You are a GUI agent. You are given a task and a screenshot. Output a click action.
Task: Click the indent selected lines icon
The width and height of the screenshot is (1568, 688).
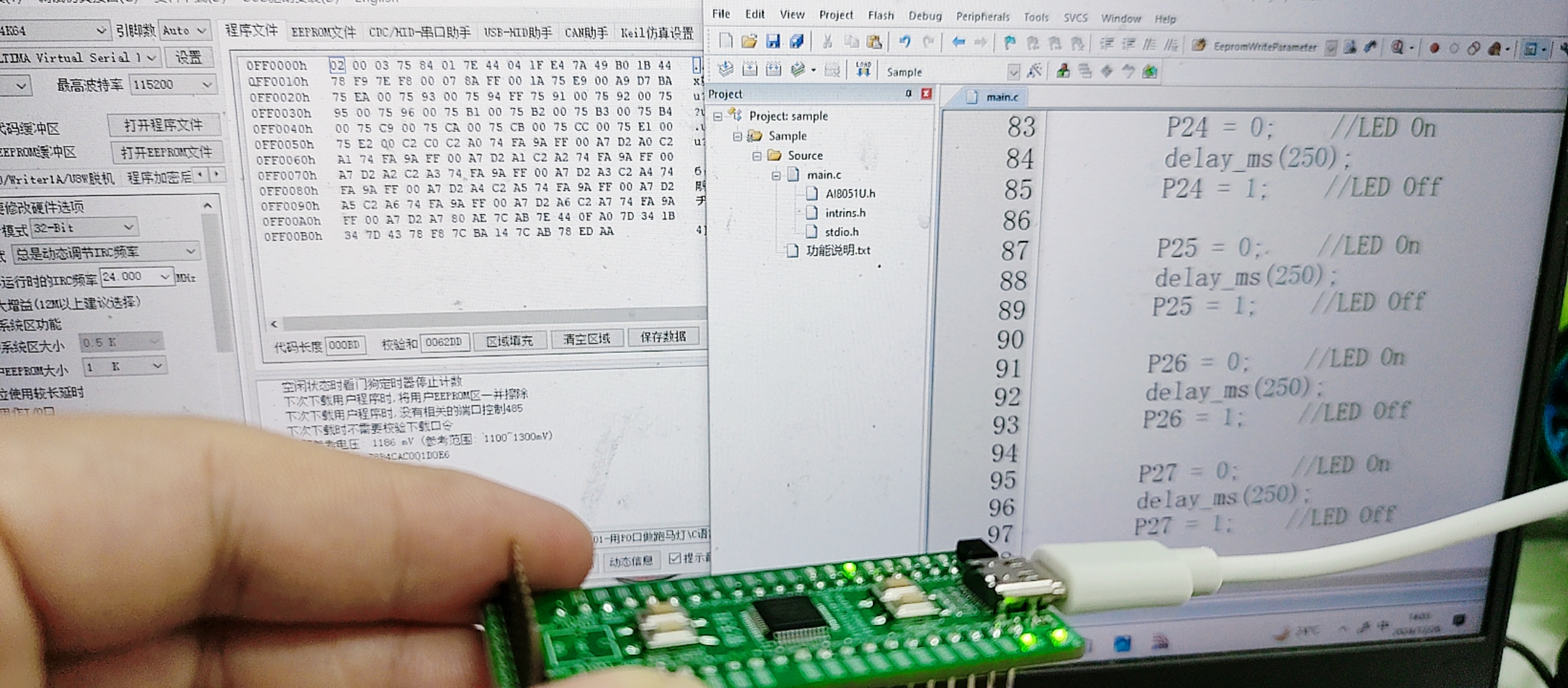coord(1106,44)
